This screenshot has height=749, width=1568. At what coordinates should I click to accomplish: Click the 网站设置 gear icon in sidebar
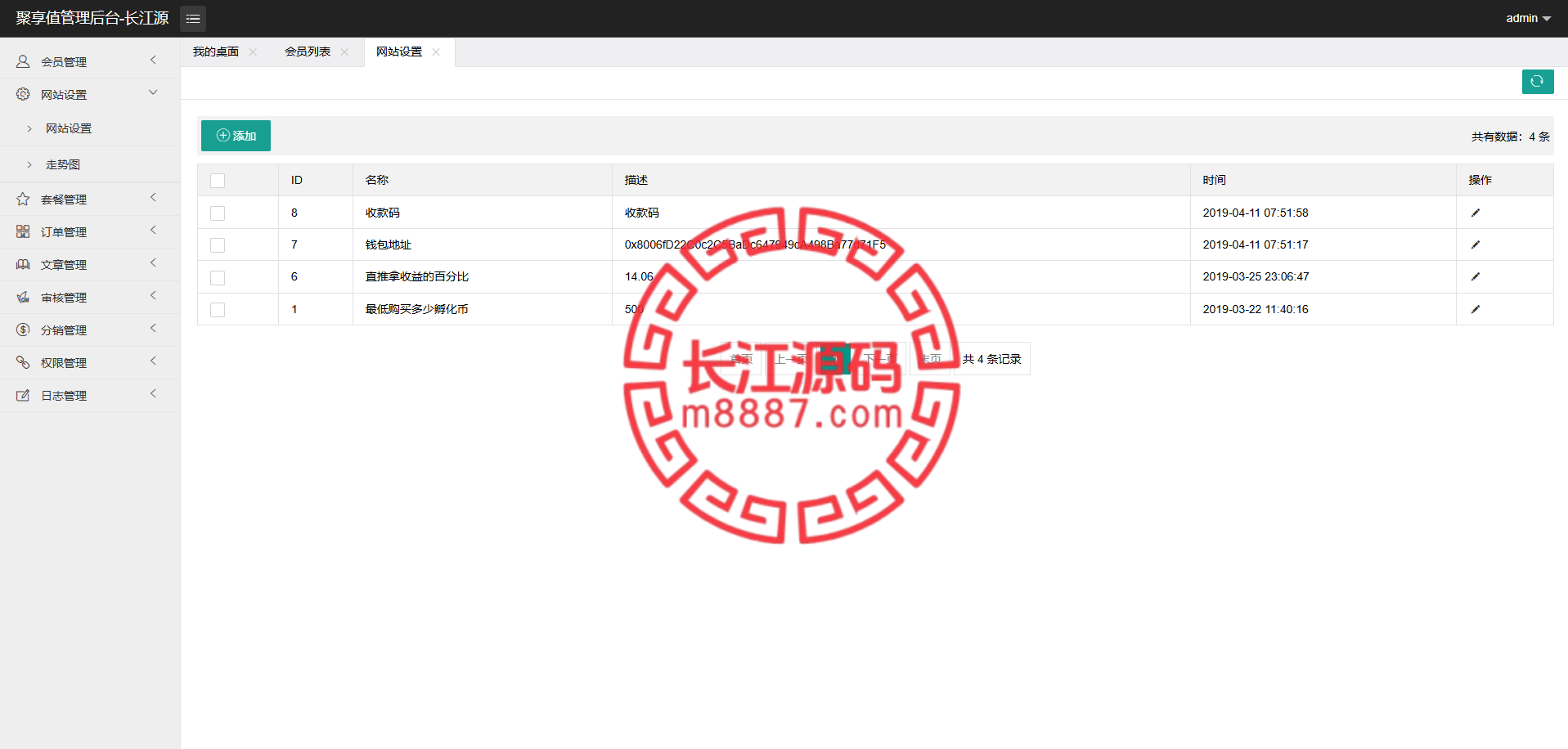pyautogui.click(x=23, y=94)
